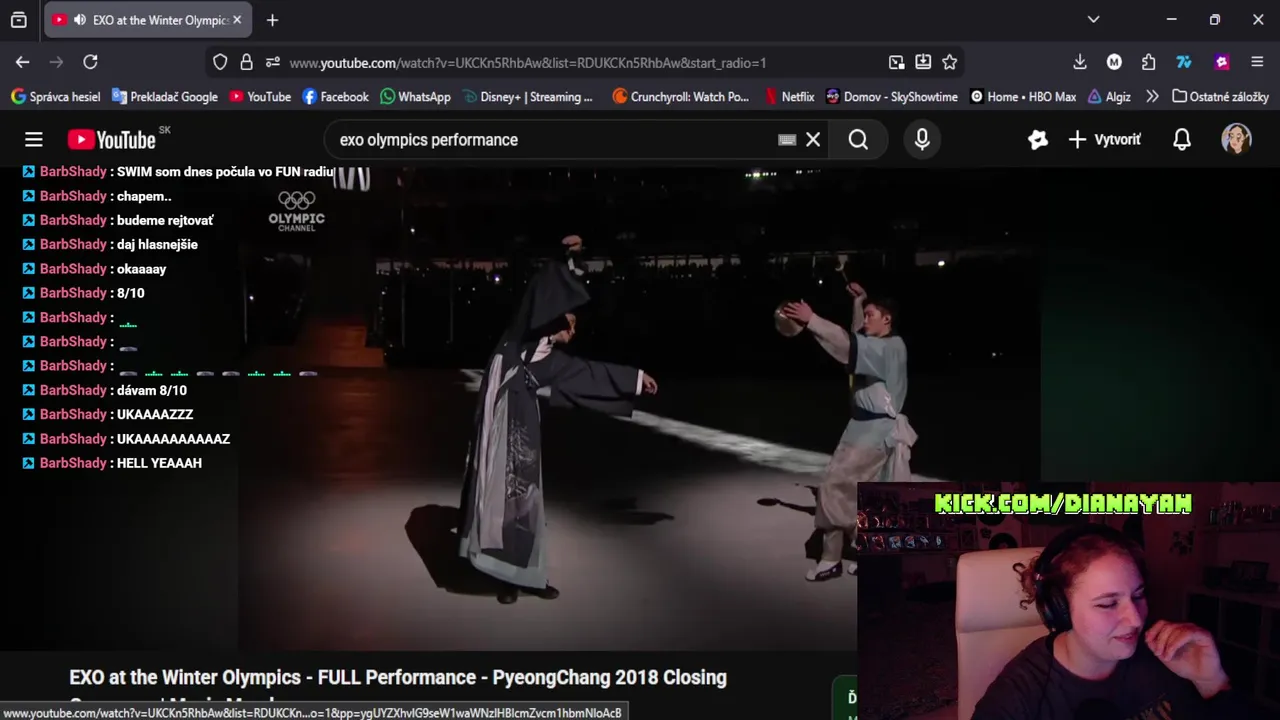Viewport: 1280px width, 720px height.
Task: Open picture-in-picture from the address bar
Action: 897,62
